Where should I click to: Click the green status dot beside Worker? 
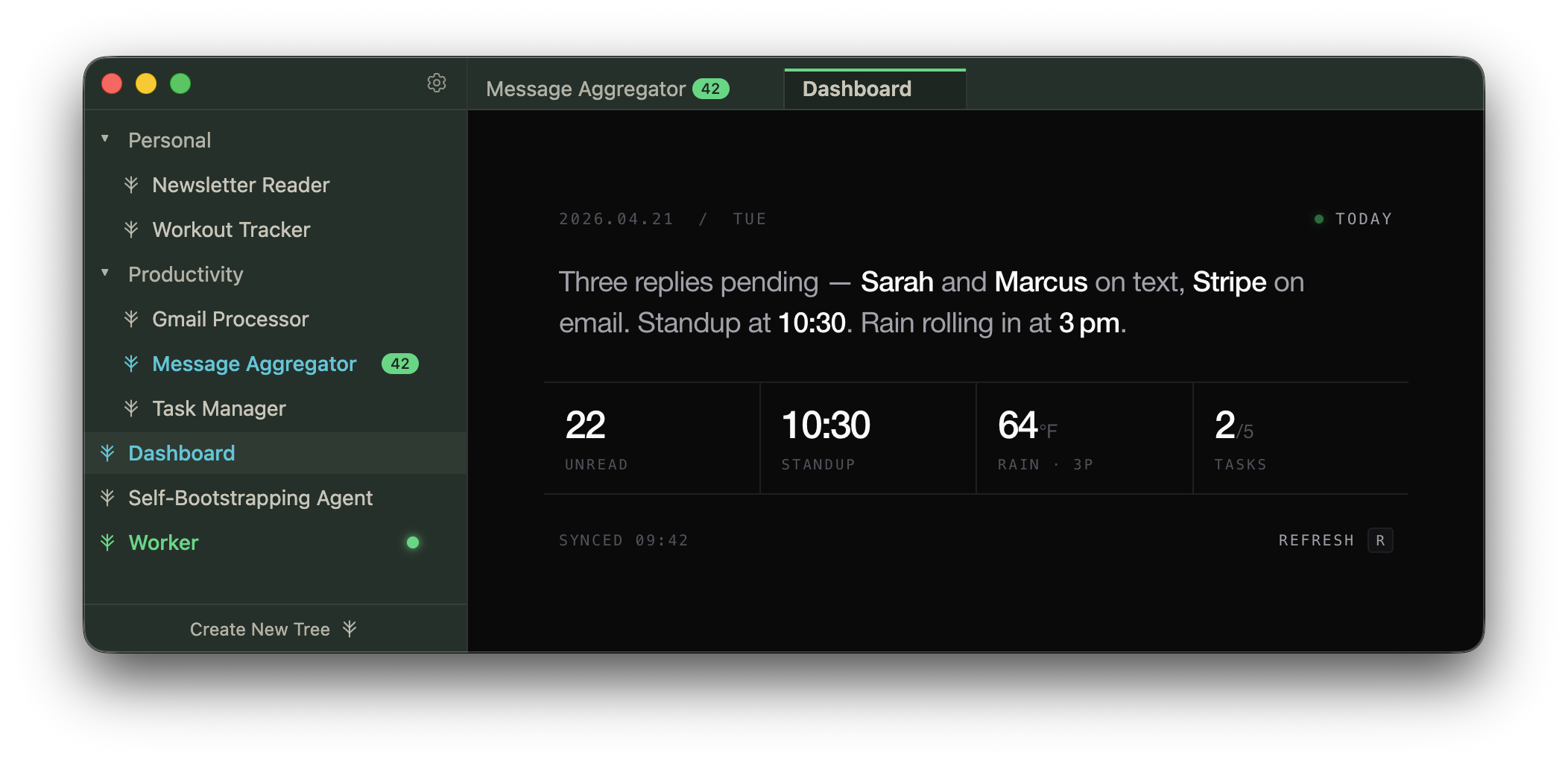[413, 542]
